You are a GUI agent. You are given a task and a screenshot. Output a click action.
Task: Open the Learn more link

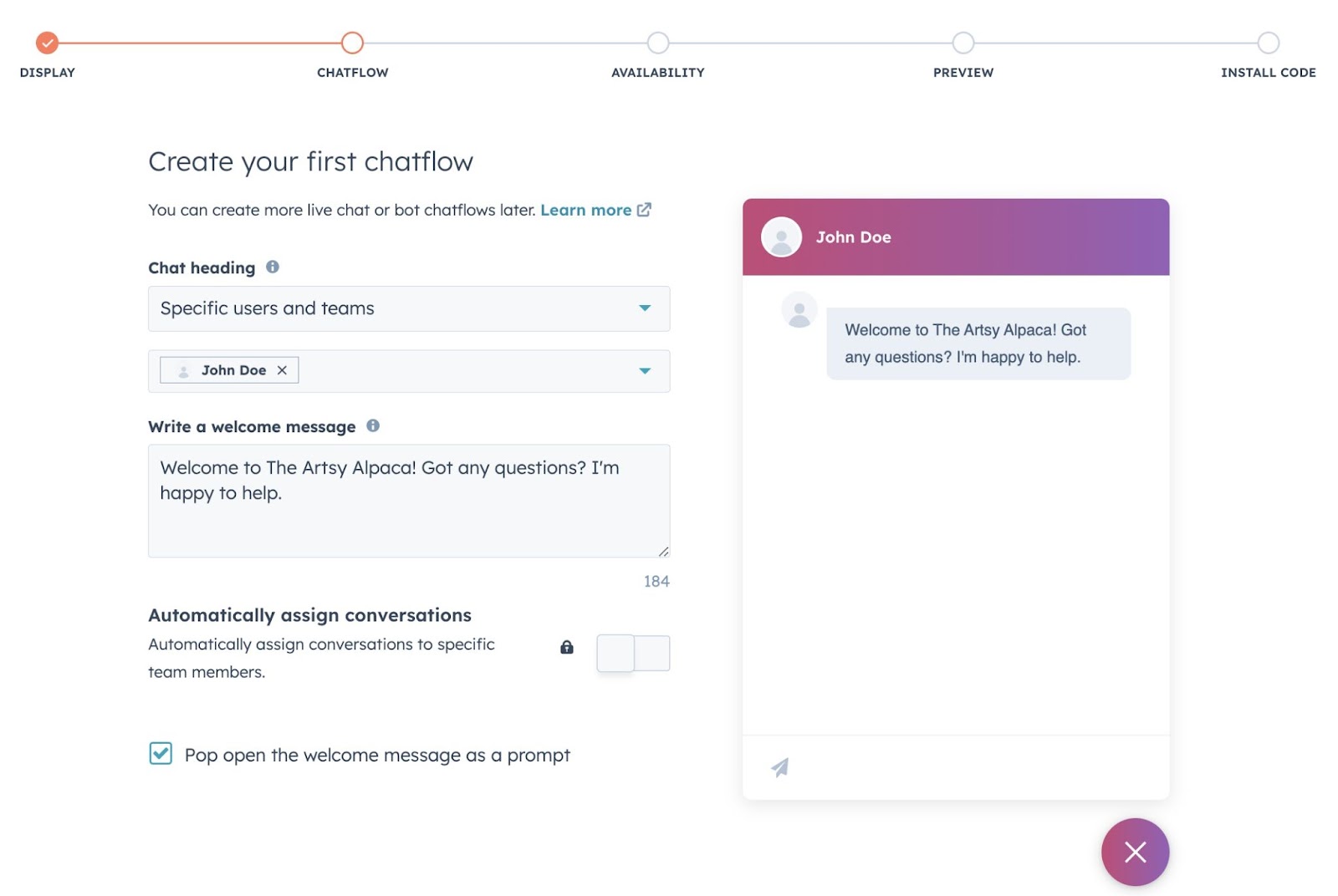tap(586, 210)
